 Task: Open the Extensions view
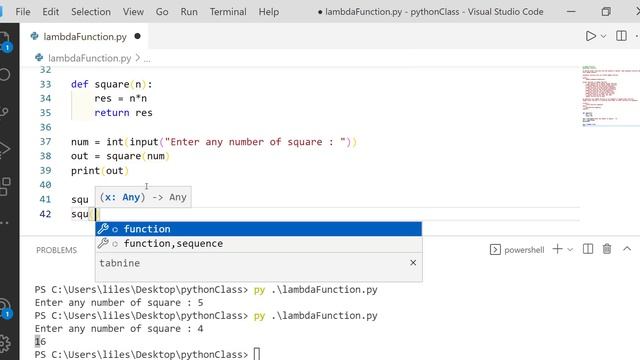[x=5, y=186]
